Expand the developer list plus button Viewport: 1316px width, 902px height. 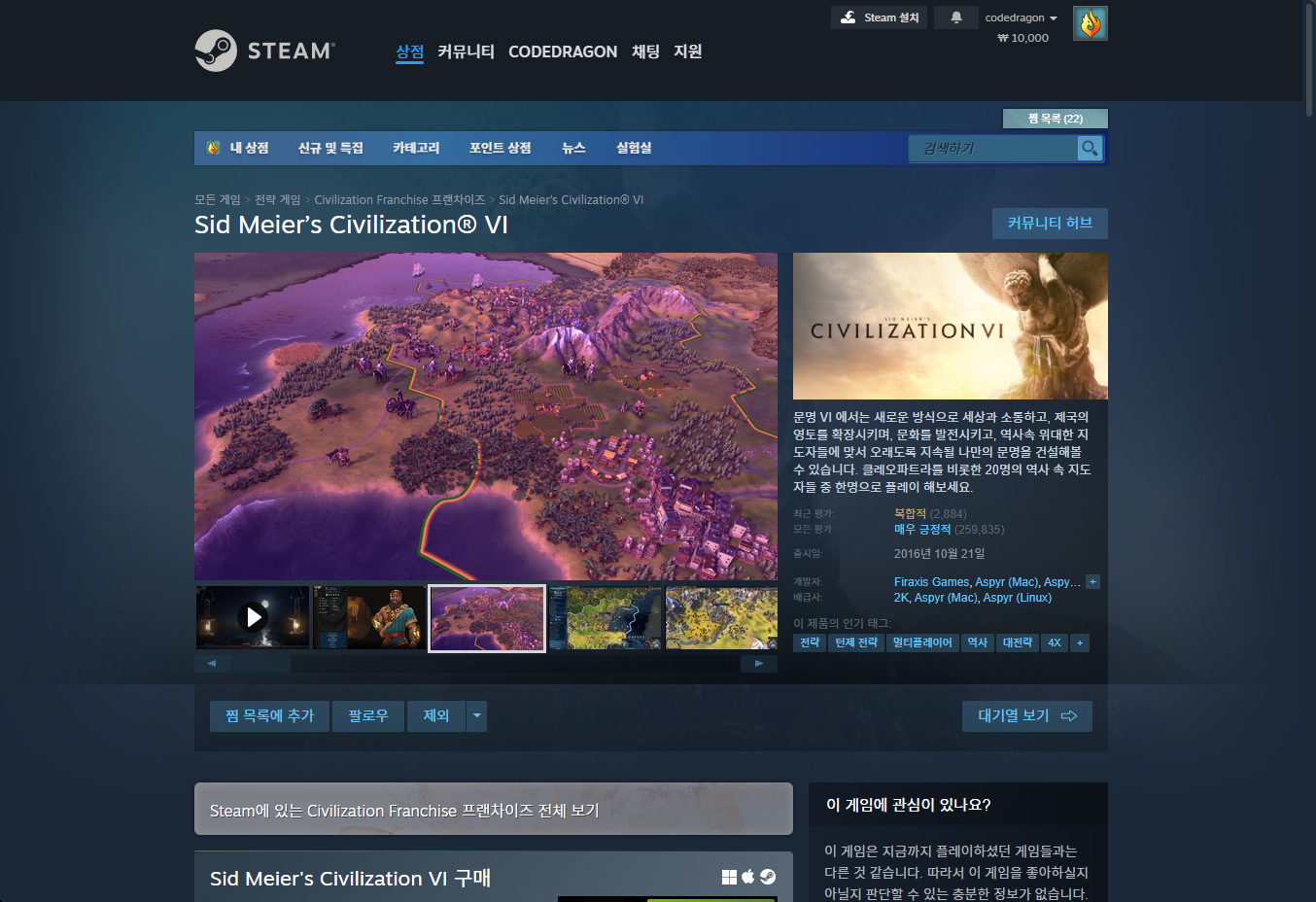pos(1092,582)
